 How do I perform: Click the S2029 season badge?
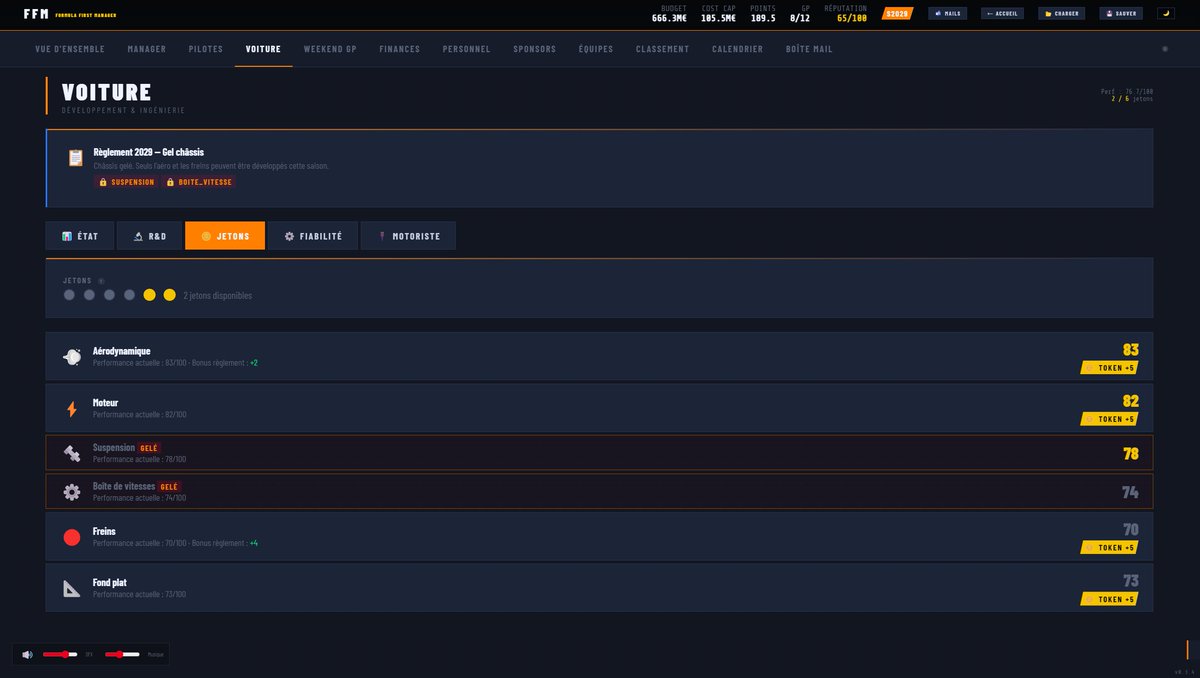point(898,14)
